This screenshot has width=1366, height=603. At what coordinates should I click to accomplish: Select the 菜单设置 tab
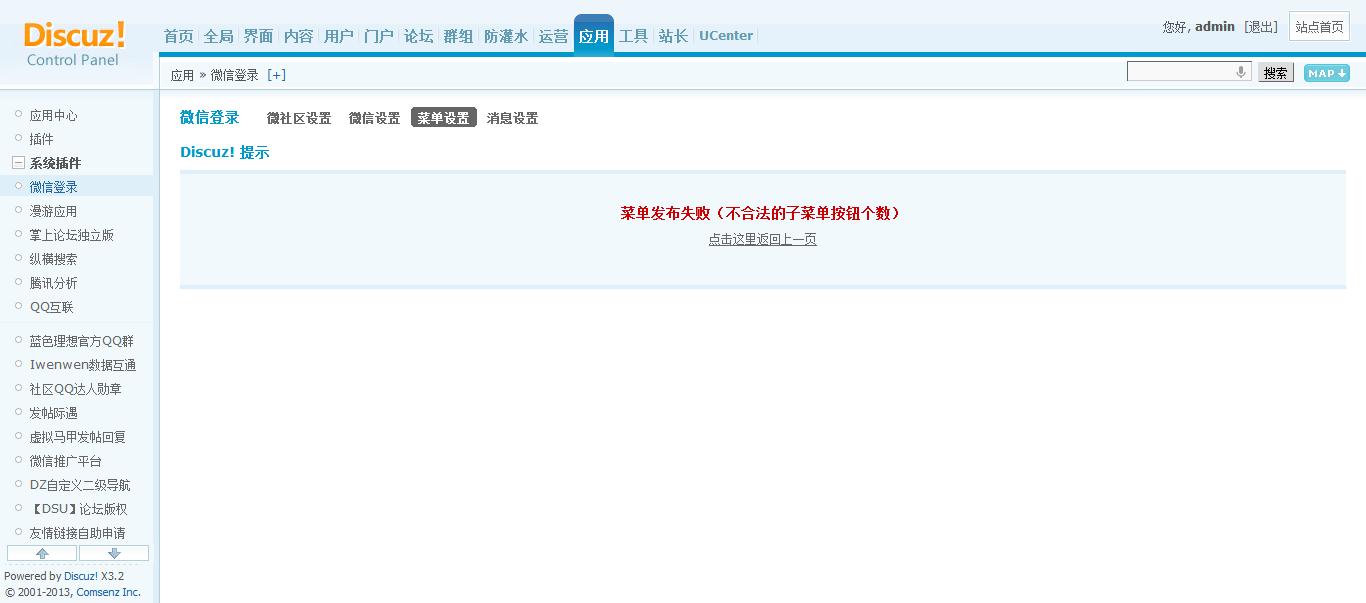[x=443, y=118]
